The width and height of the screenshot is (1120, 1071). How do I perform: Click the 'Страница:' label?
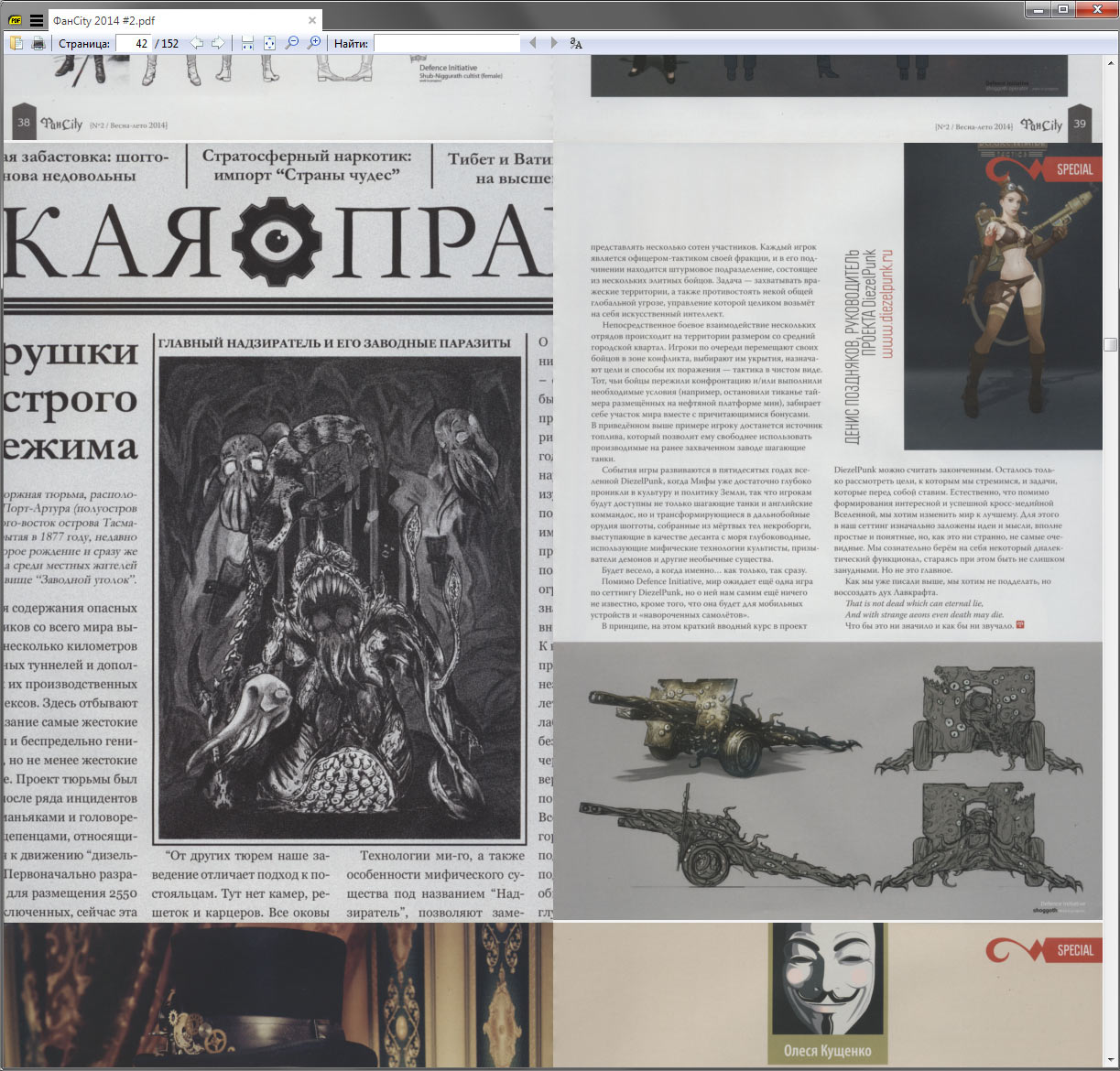[x=84, y=43]
